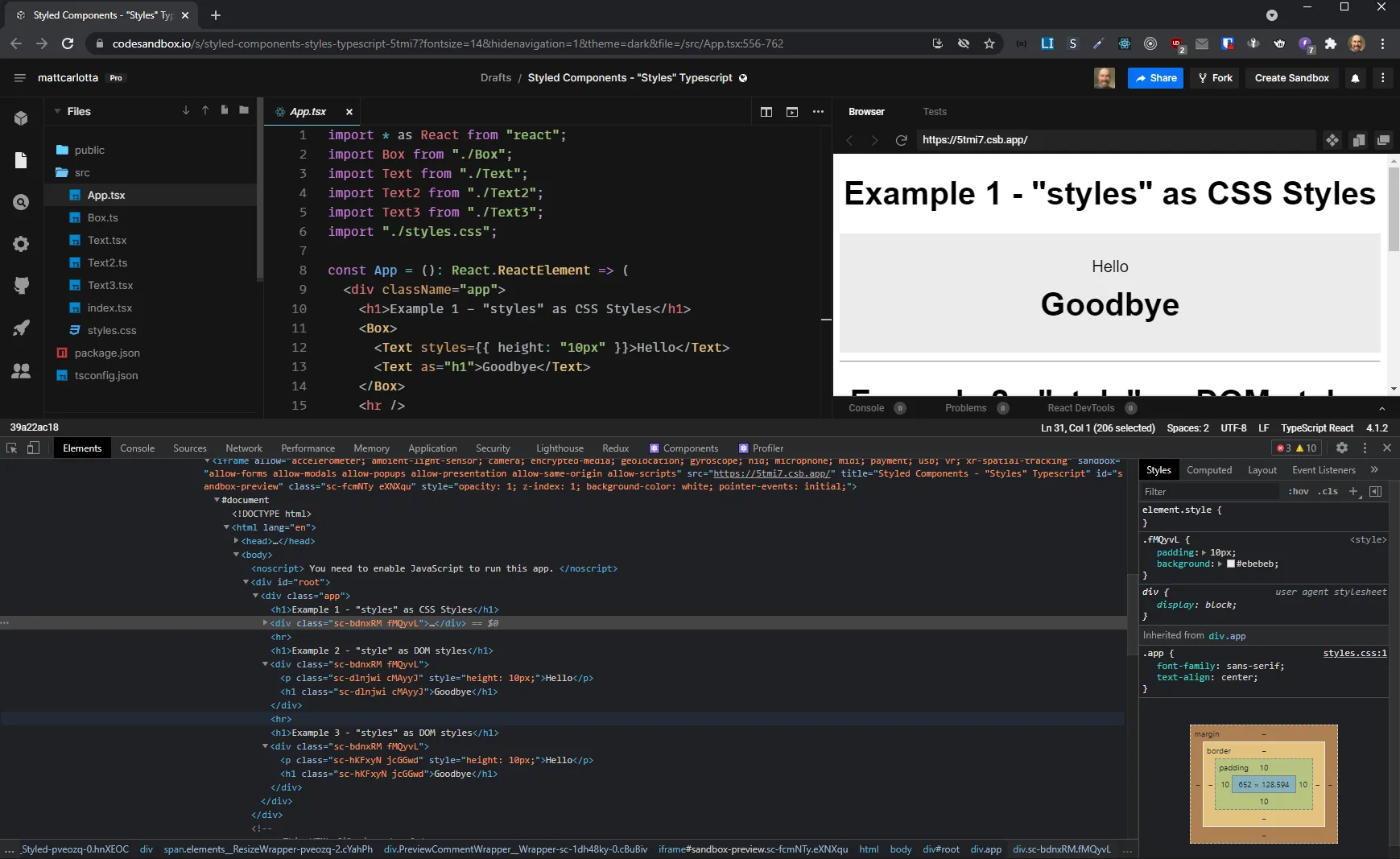The width and height of the screenshot is (1400, 859).
Task: Toggle the .cls class editor
Action: pyautogui.click(x=1327, y=492)
